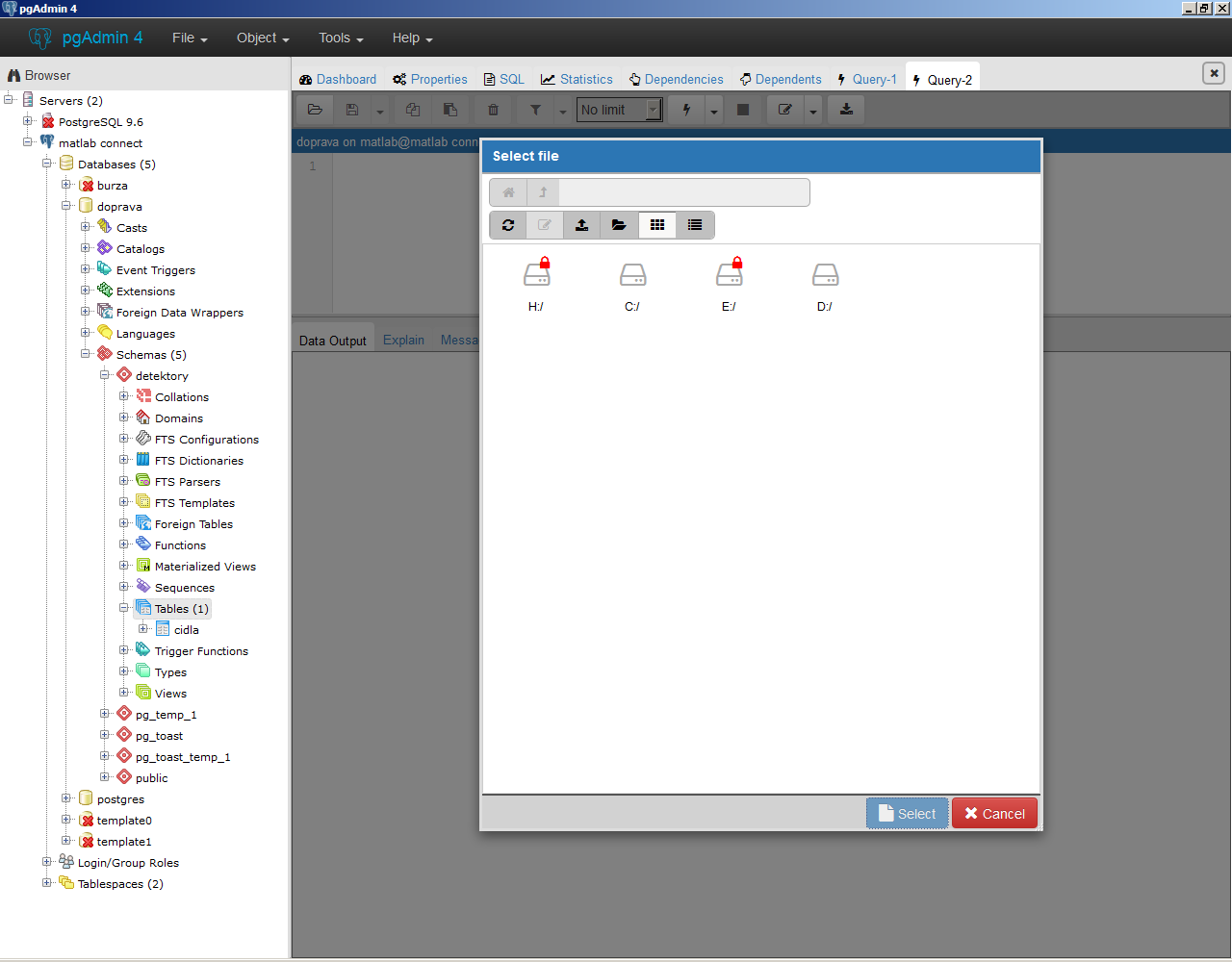Select the Foreign Data Wrappers item

click(180, 313)
